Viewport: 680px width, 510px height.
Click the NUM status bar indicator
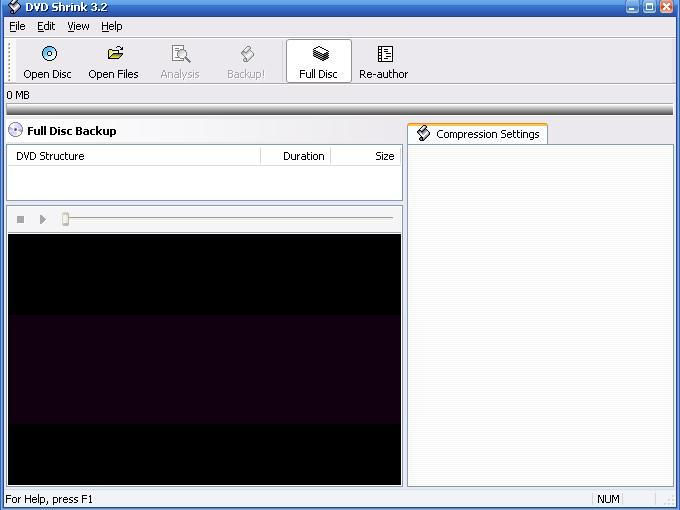[608, 499]
